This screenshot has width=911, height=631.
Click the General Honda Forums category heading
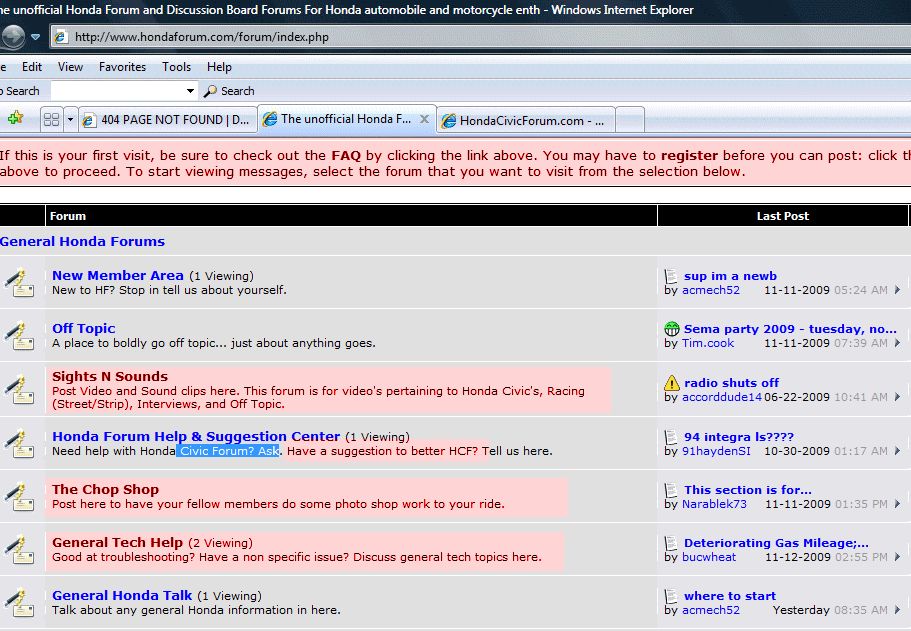83,241
